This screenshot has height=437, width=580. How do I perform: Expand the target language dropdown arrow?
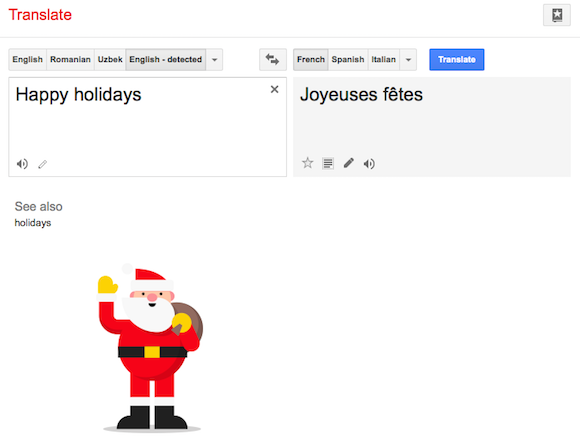[408, 60]
